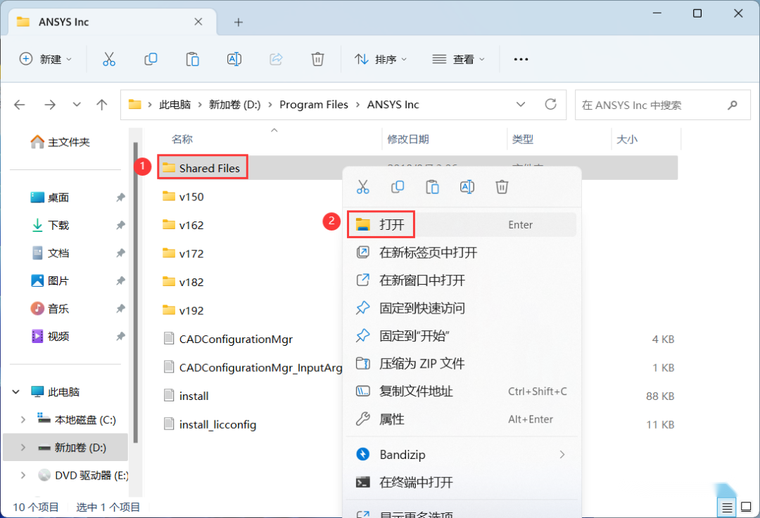Open a new tab with the plus button
Image resolution: width=760 pixels, height=518 pixels.
point(238,22)
